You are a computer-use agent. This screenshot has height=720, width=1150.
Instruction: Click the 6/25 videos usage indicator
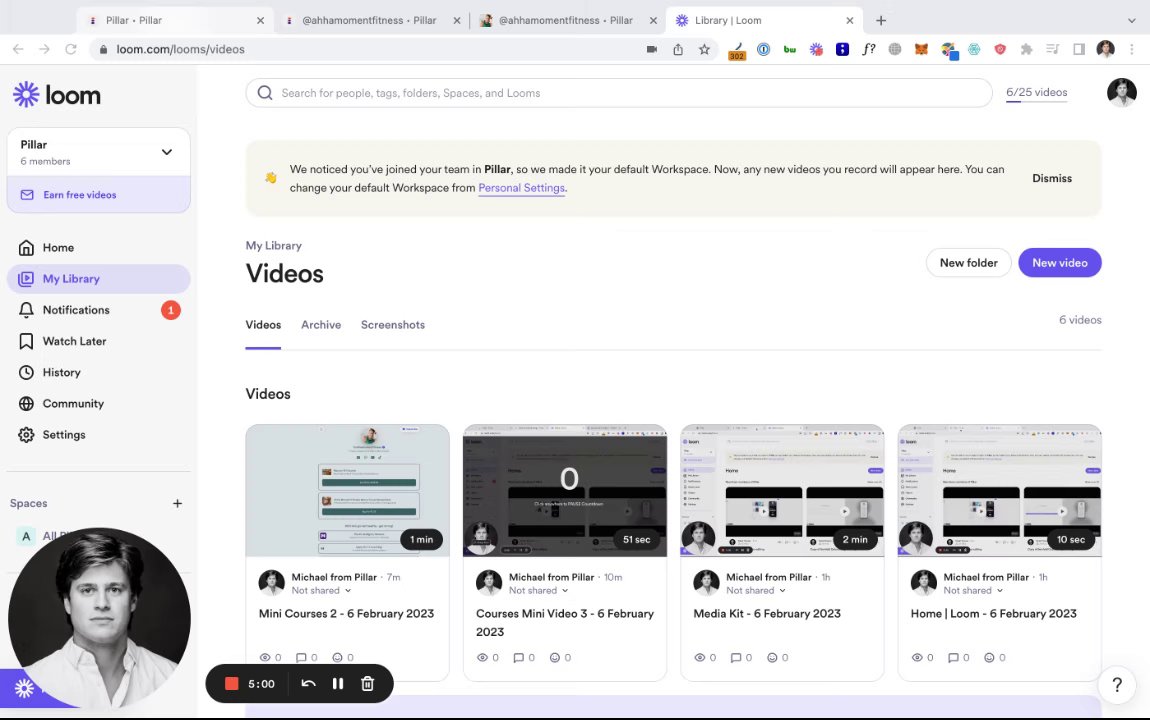point(1036,92)
